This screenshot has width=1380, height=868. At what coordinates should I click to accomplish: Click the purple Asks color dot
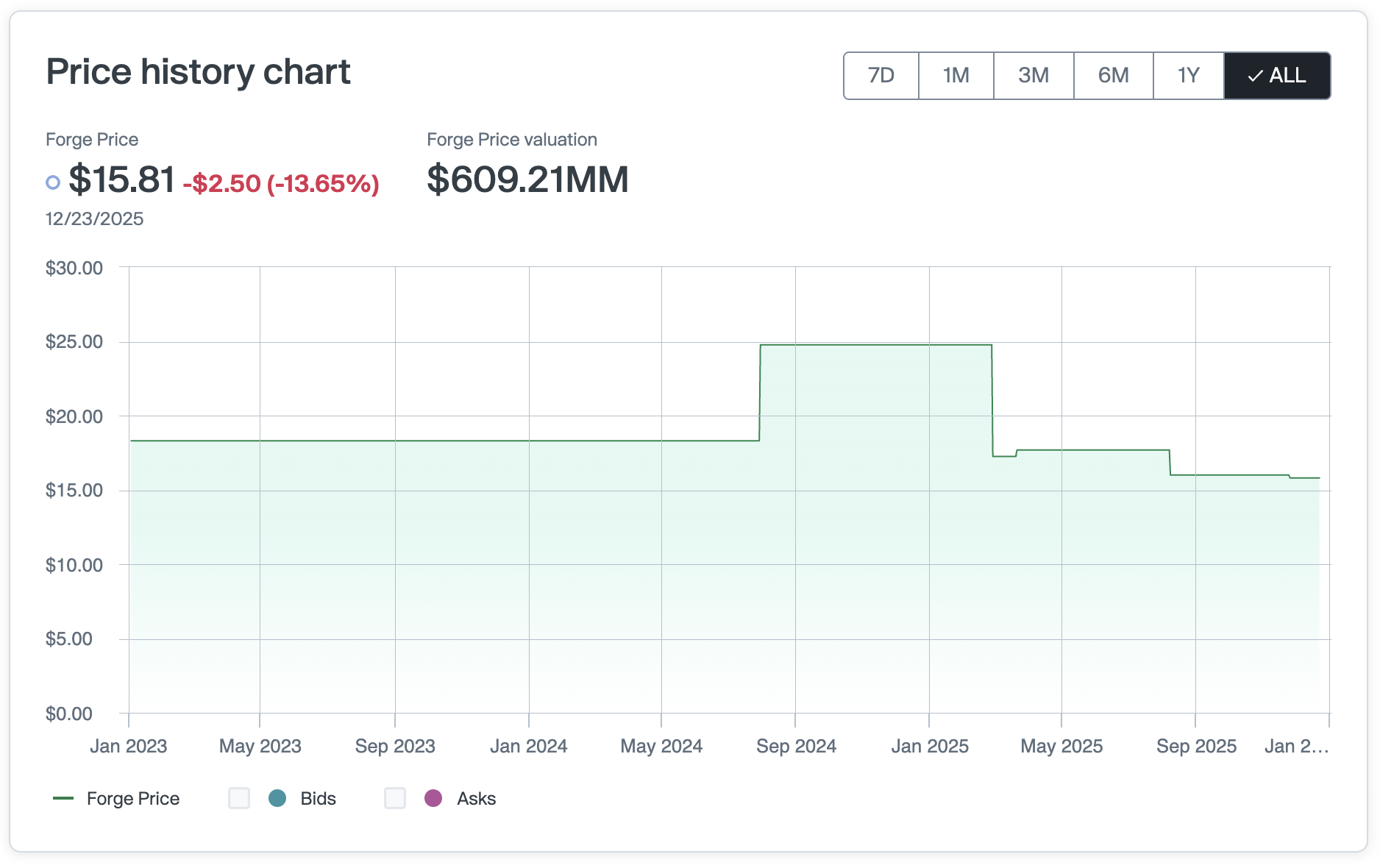[x=433, y=798]
